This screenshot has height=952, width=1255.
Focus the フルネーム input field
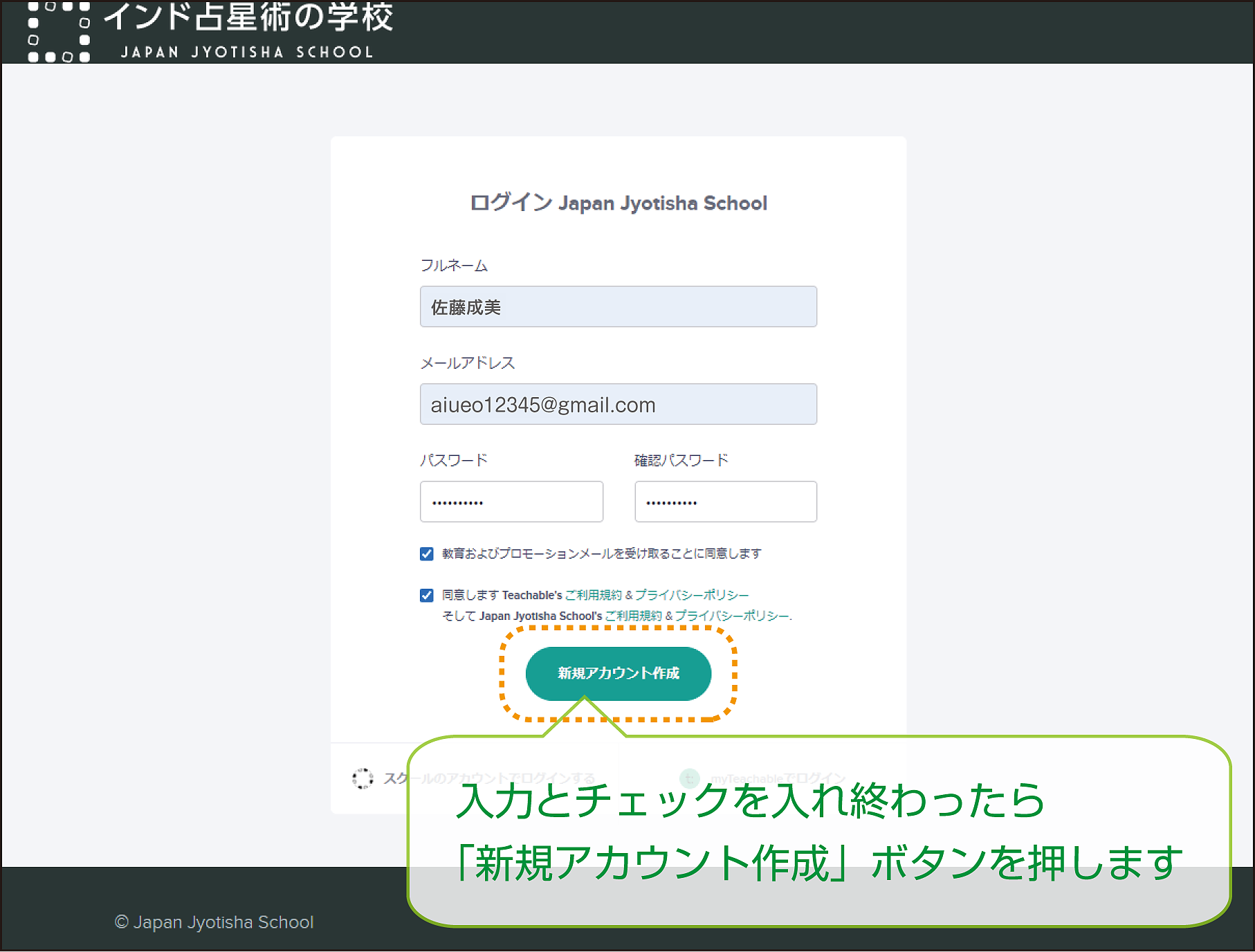pos(618,306)
